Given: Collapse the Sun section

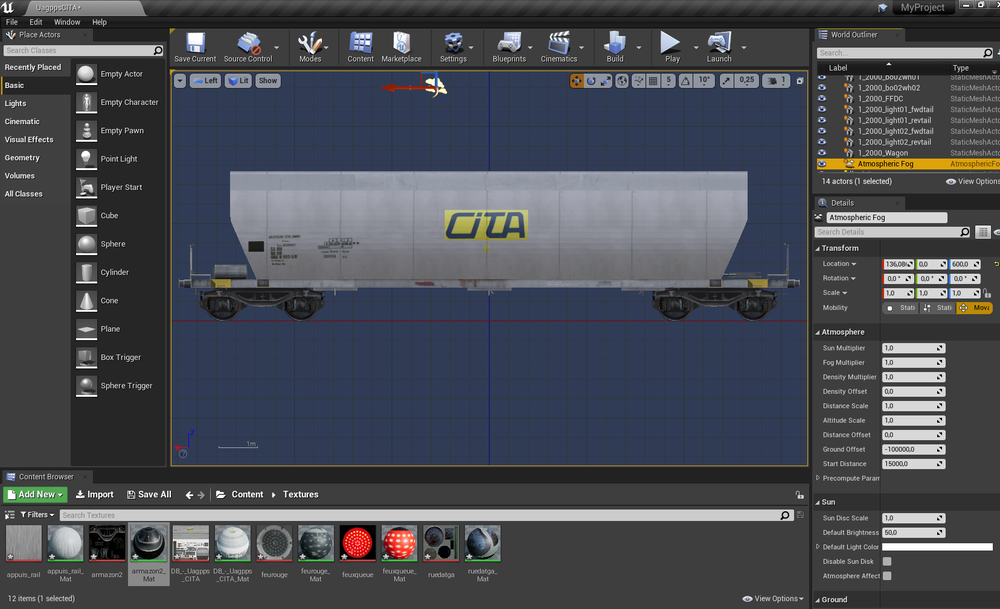Looking at the screenshot, I should point(818,503).
